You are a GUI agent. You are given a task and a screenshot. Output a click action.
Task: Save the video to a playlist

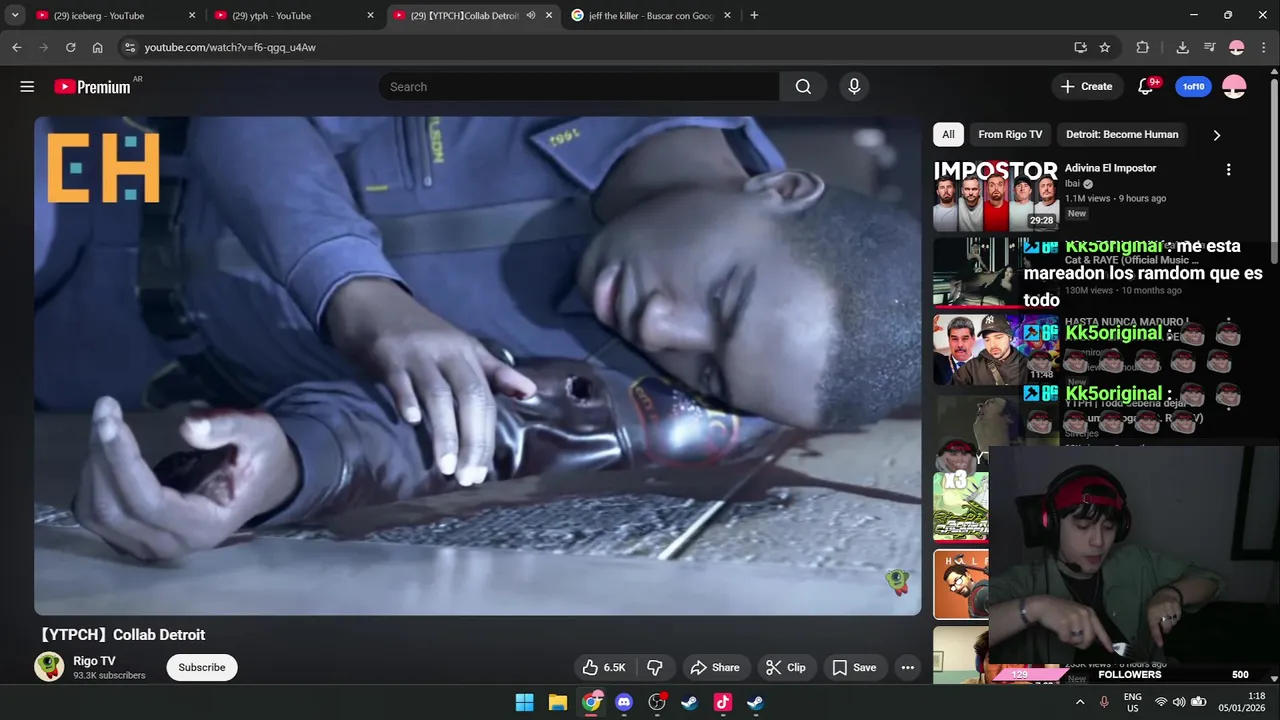(x=854, y=667)
